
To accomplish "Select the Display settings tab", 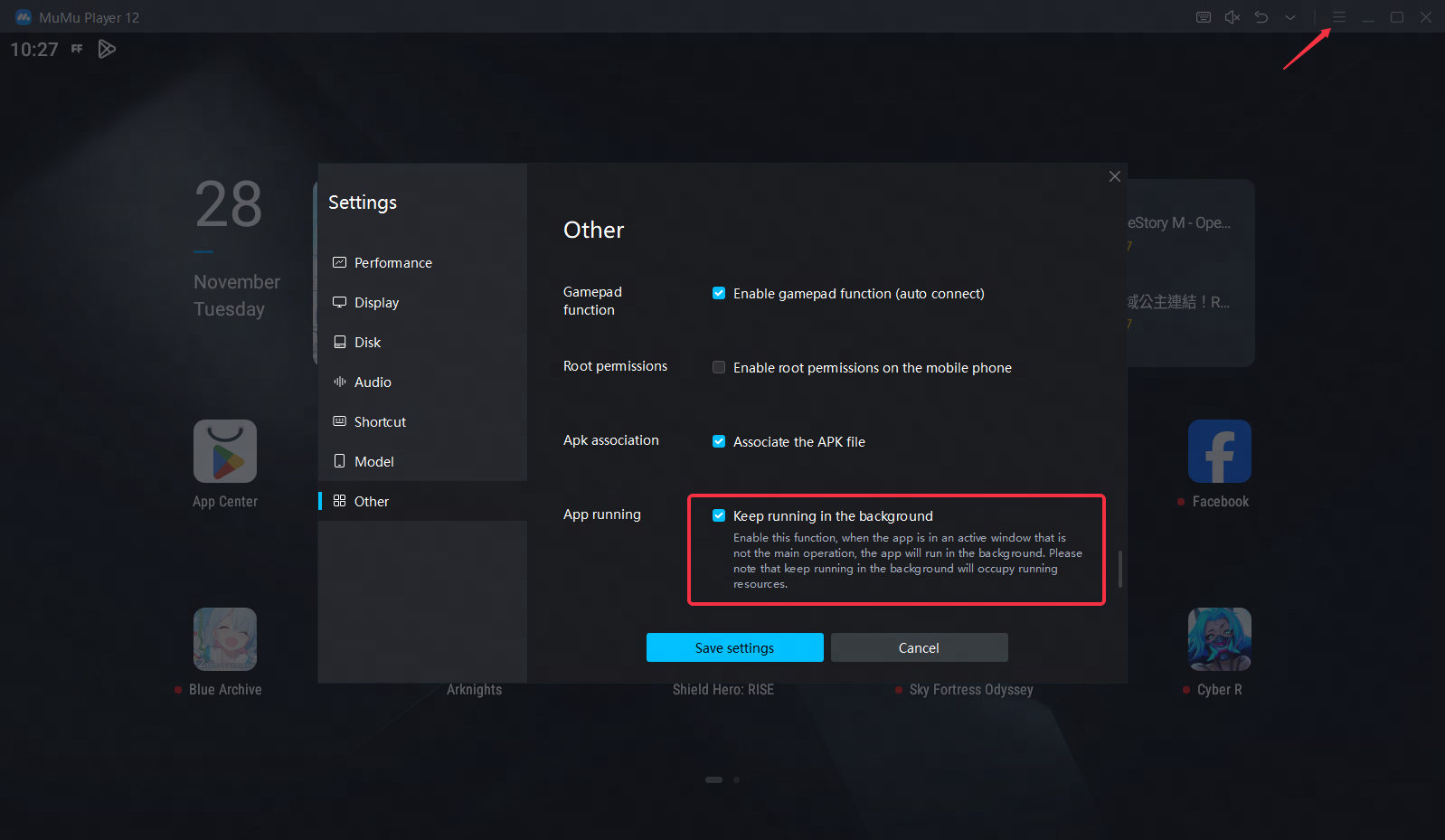I will click(x=376, y=303).
